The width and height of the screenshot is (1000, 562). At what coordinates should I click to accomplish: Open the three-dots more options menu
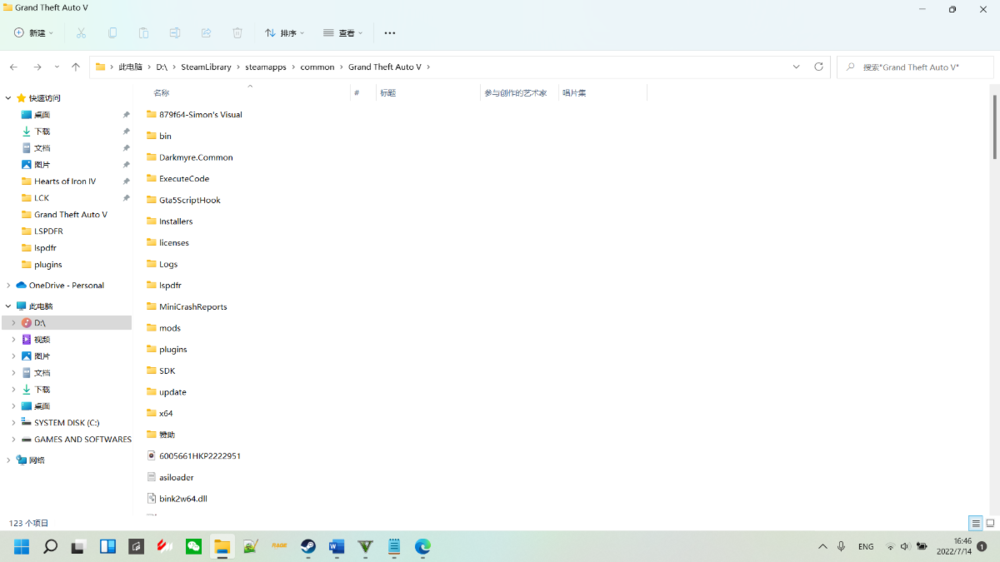pos(390,33)
